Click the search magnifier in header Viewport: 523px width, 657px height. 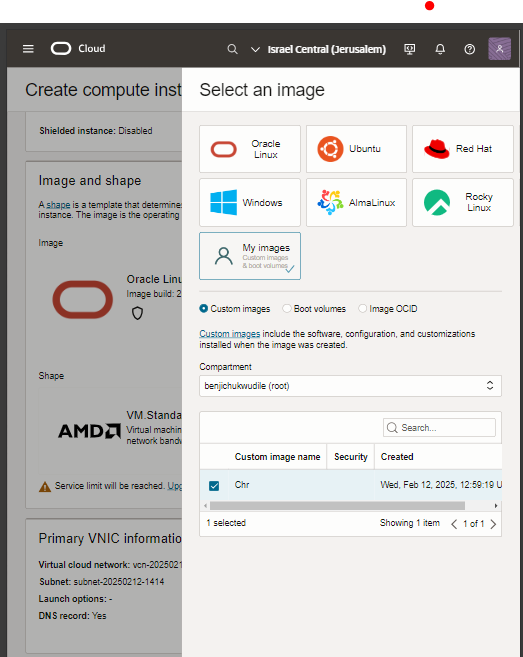click(233, 49)
